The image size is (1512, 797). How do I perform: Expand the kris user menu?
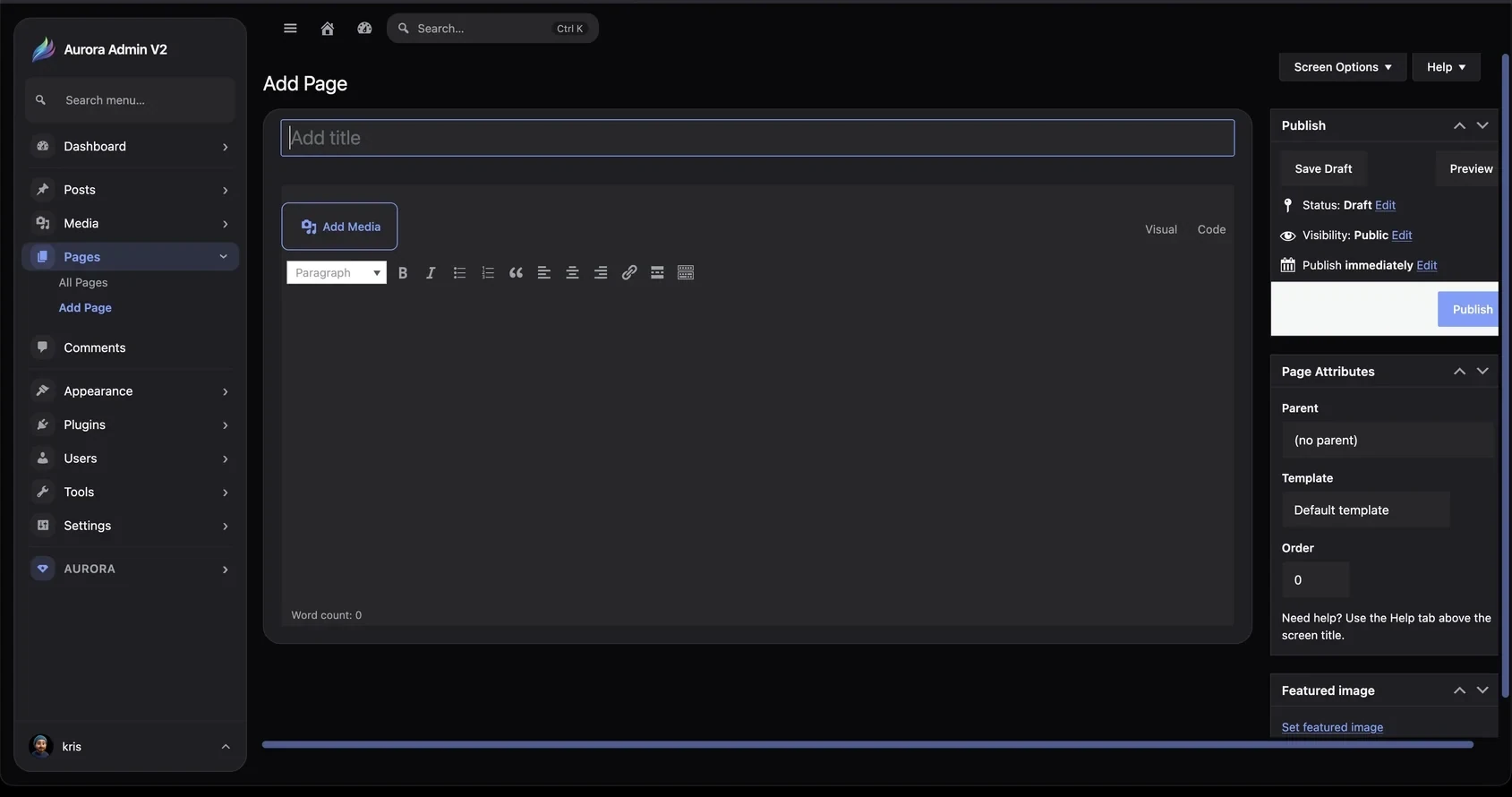pyautogui.click(x=226, y=747)
